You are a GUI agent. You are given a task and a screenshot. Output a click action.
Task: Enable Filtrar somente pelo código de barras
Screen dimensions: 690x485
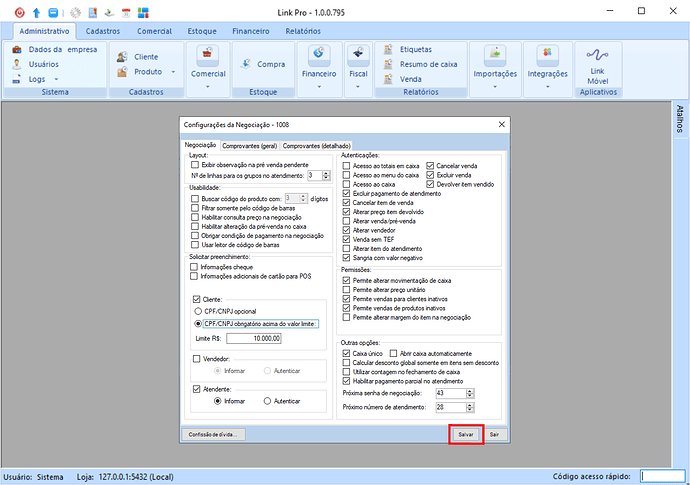point(194,207)
